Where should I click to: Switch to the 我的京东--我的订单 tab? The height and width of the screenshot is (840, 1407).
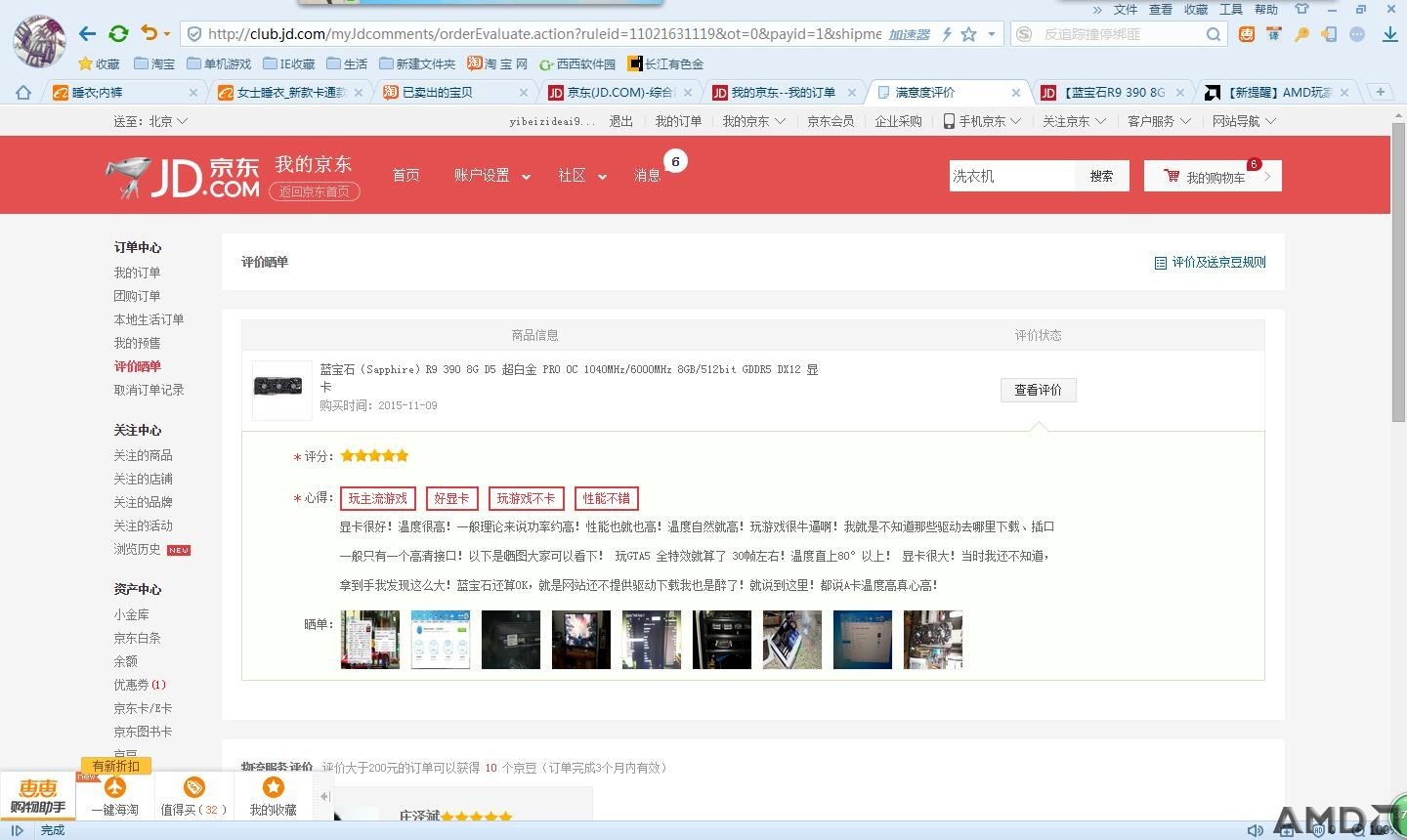point(783,93)
